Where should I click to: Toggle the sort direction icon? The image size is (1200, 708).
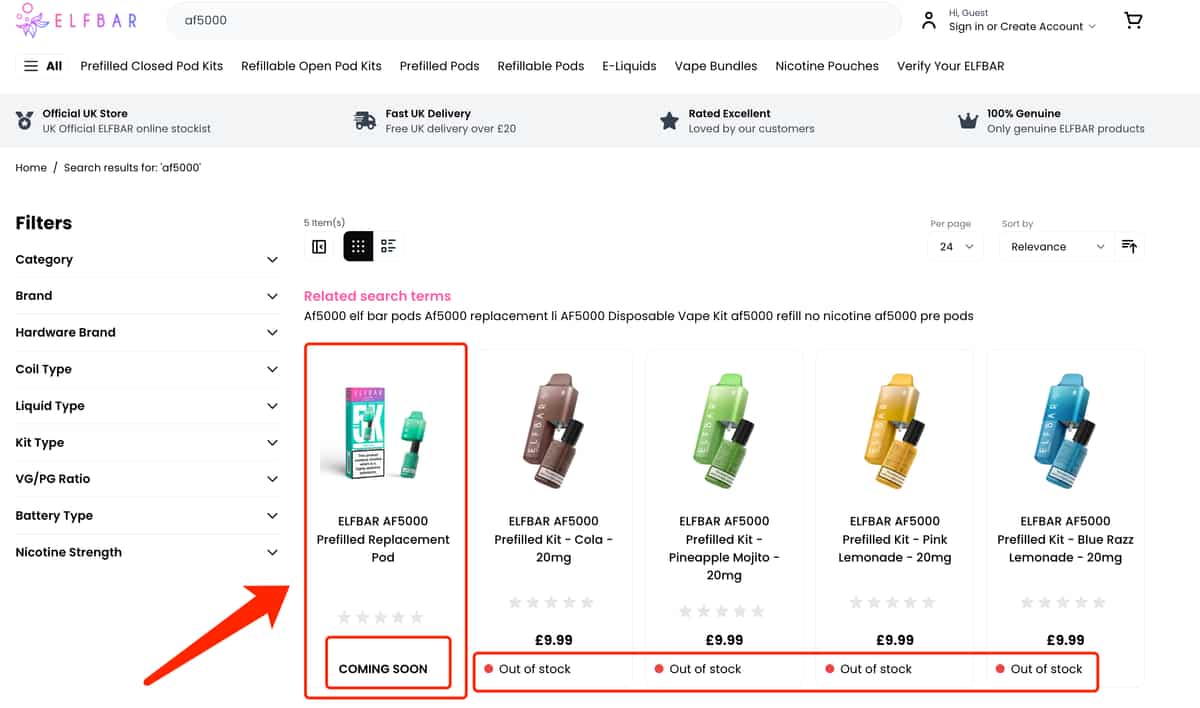coord(1129,246)
